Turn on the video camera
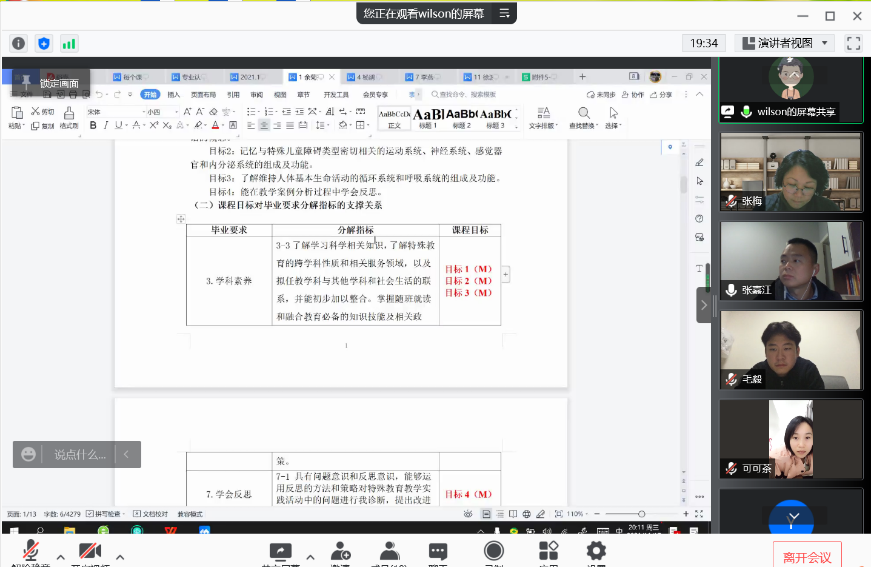Image resolution: width=871 pixels, height=567 pixels. click(90, 551)
